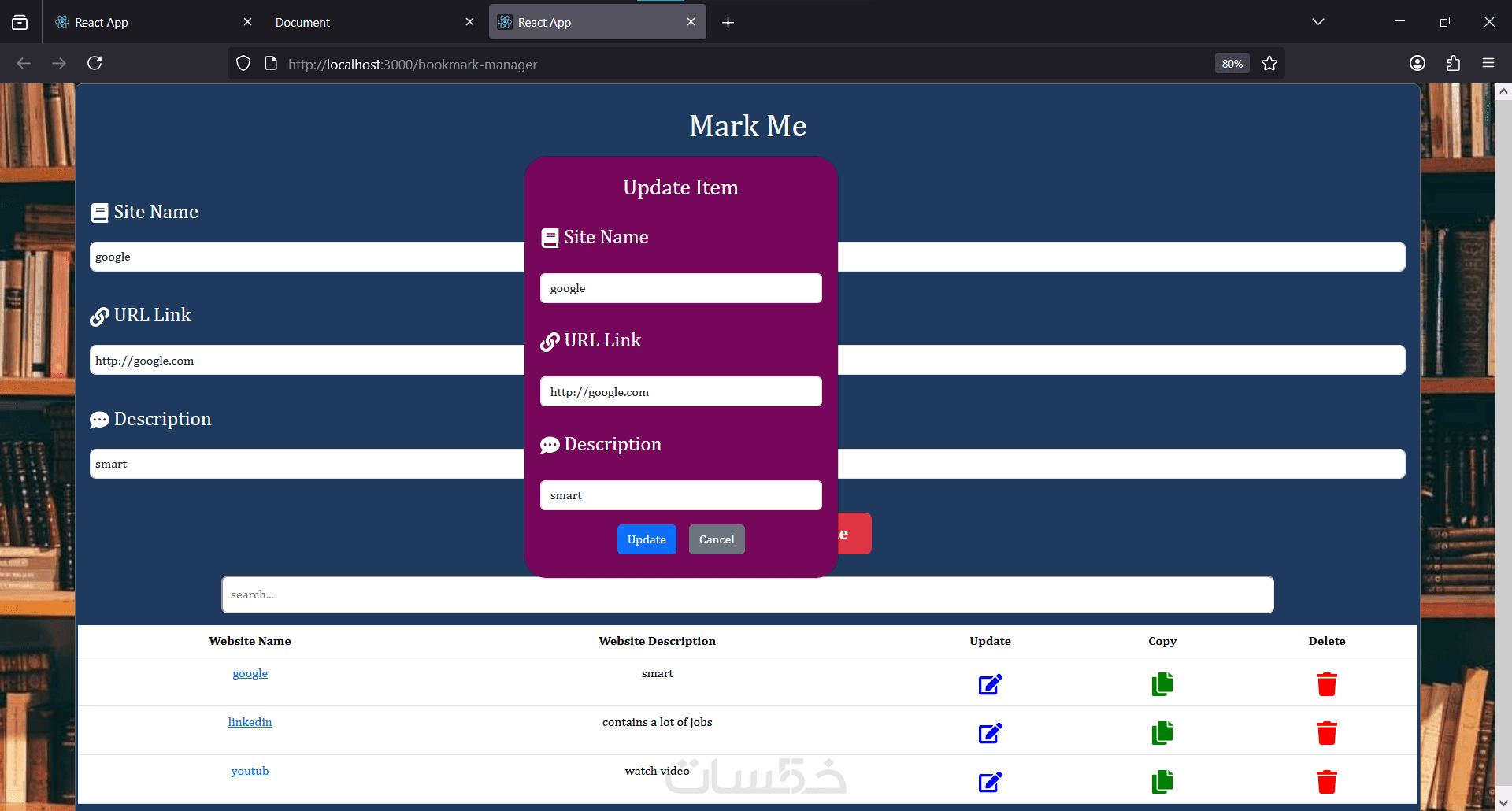Click the edit icon in linkedin row
Screen dimensions: 1512x811
[990, 733]
